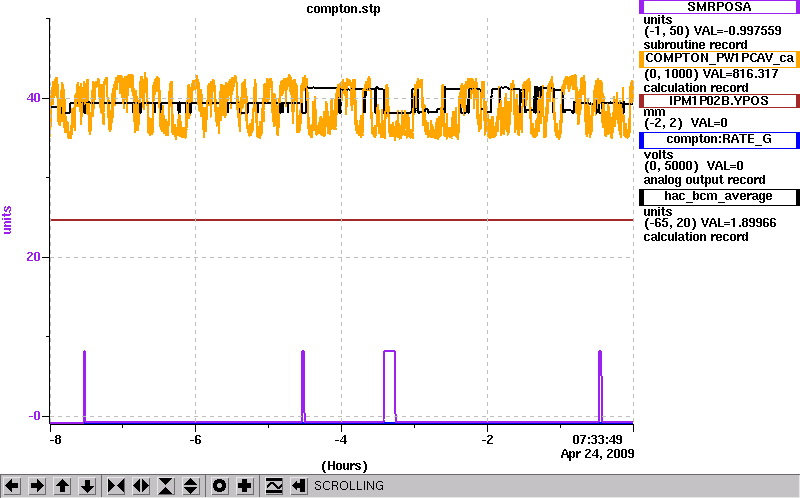Zoom in on the vertical axis
The width and height of the screenshot is (800, 498).
[x=166, y=486]
